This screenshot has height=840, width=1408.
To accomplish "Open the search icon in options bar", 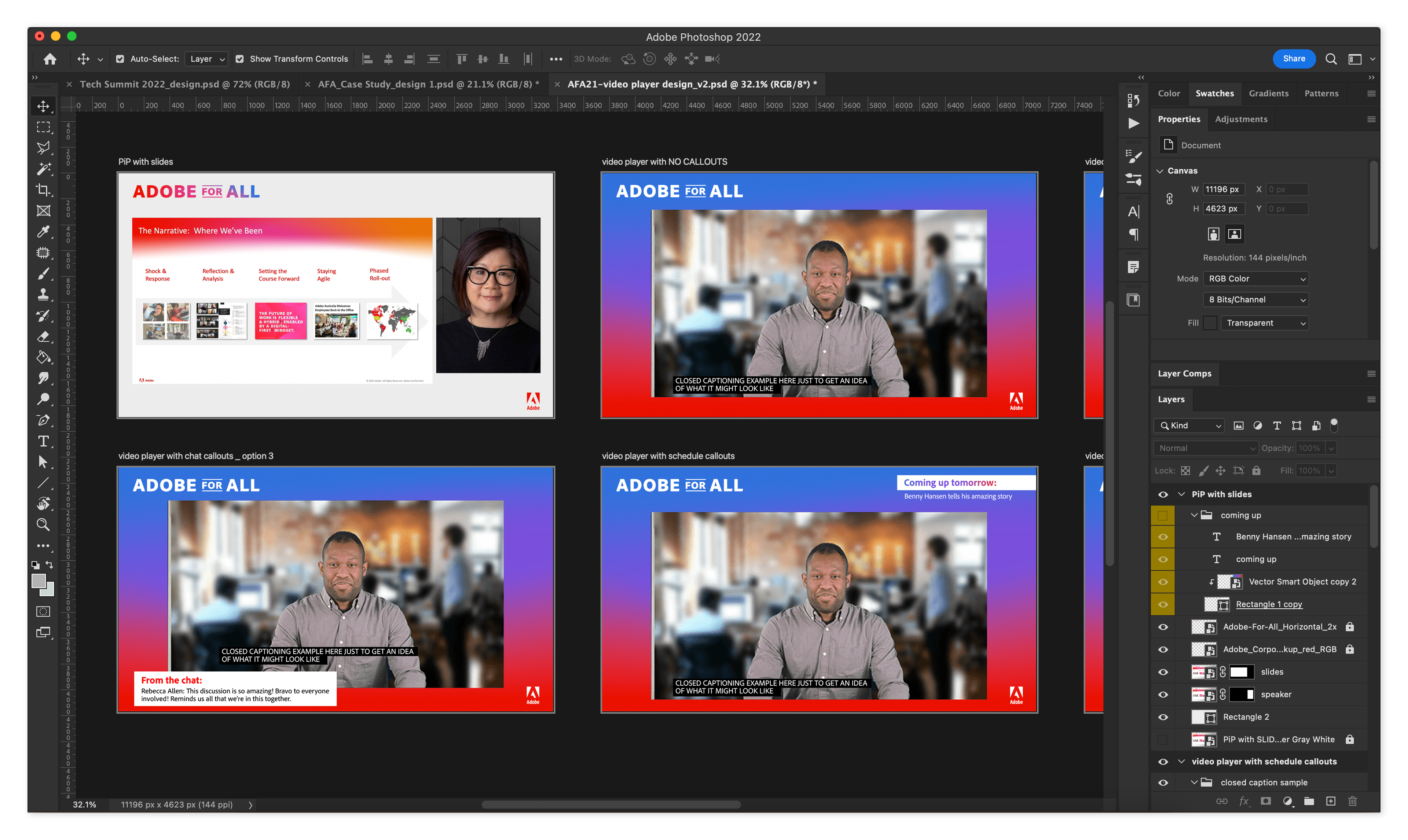I will tap(1330, 59).
